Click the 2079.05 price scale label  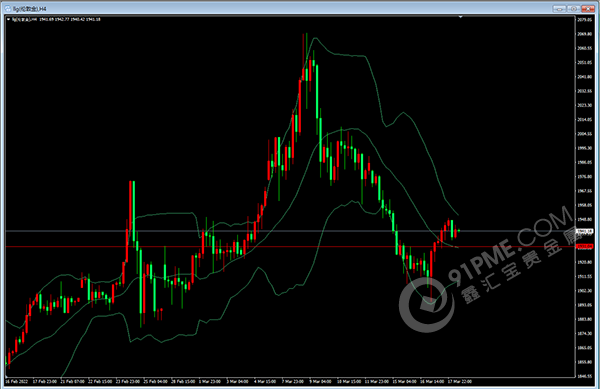tap(584, 20)
